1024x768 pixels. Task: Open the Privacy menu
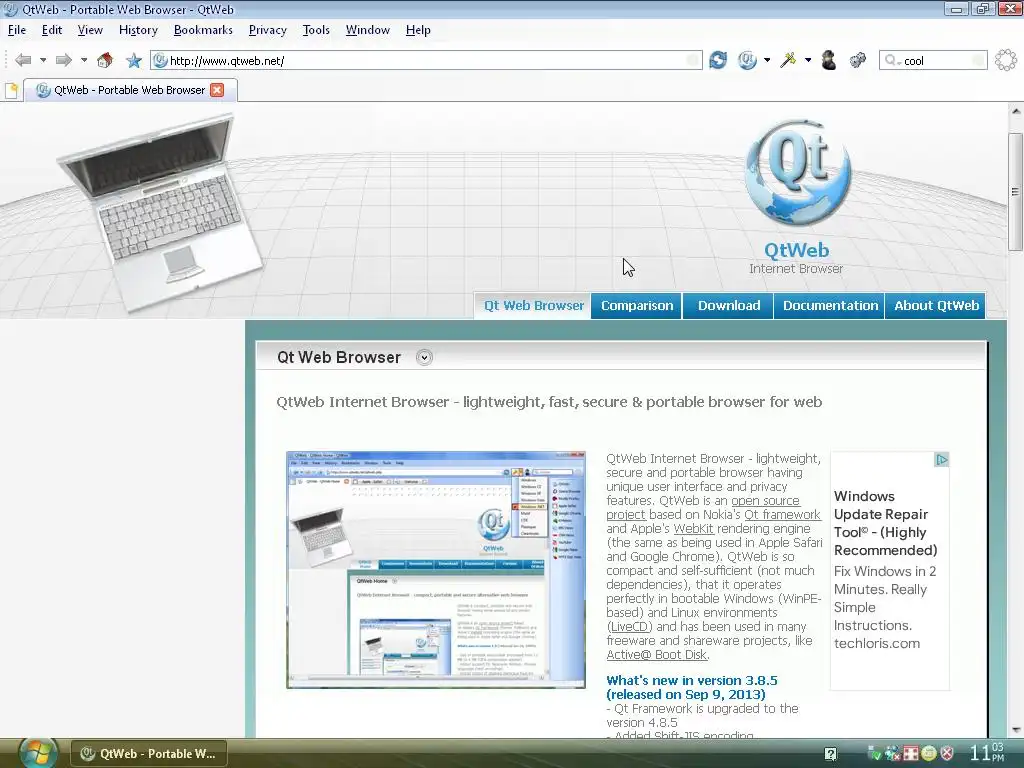pos(268,30)
